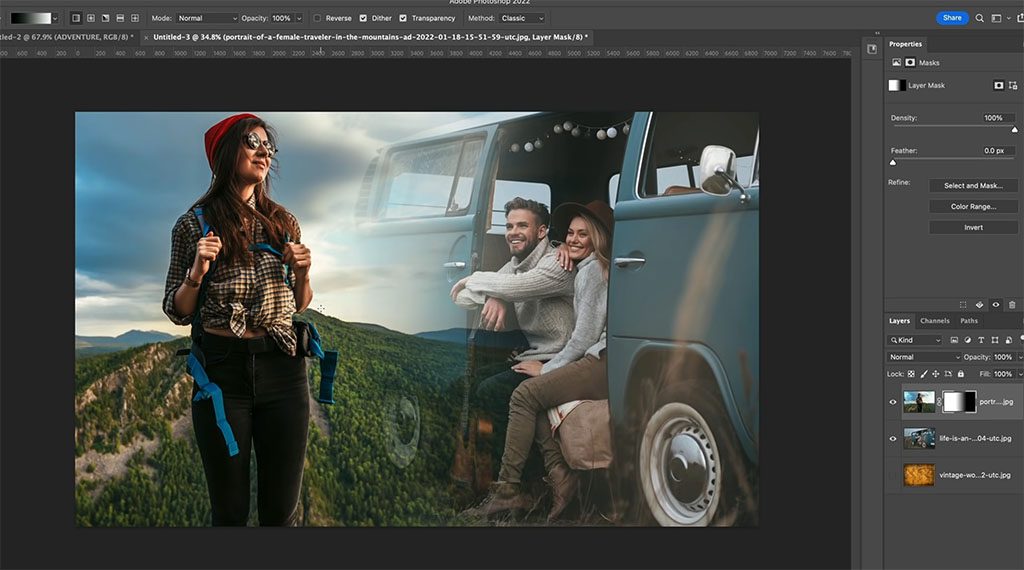Filter layers by smart object icon
The image size is (1024, 570).
pyautogui.click(x=1008, y=340)
